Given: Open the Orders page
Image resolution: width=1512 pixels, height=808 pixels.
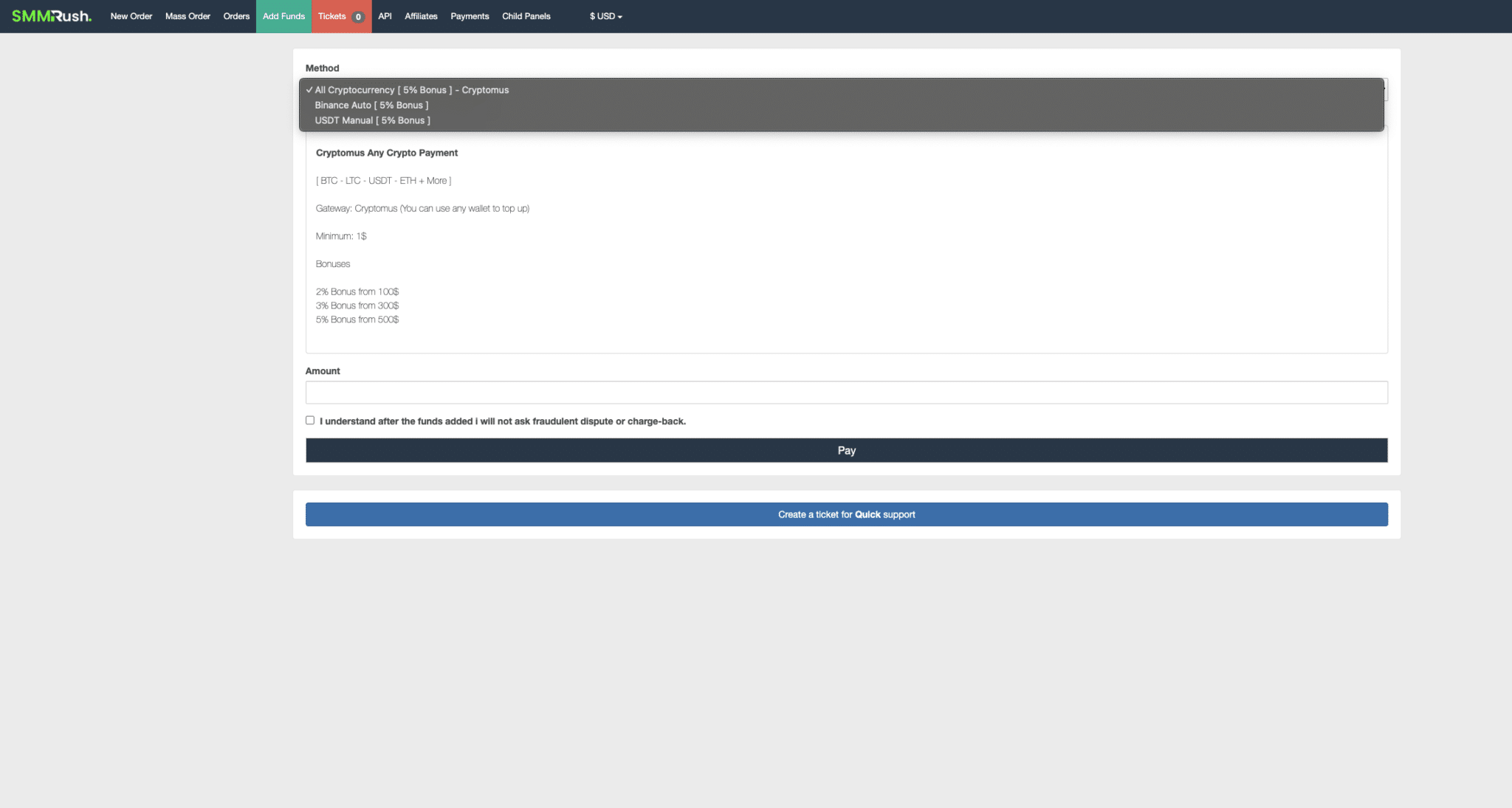Looking at the screenshot, I should [x=236, y=16].
